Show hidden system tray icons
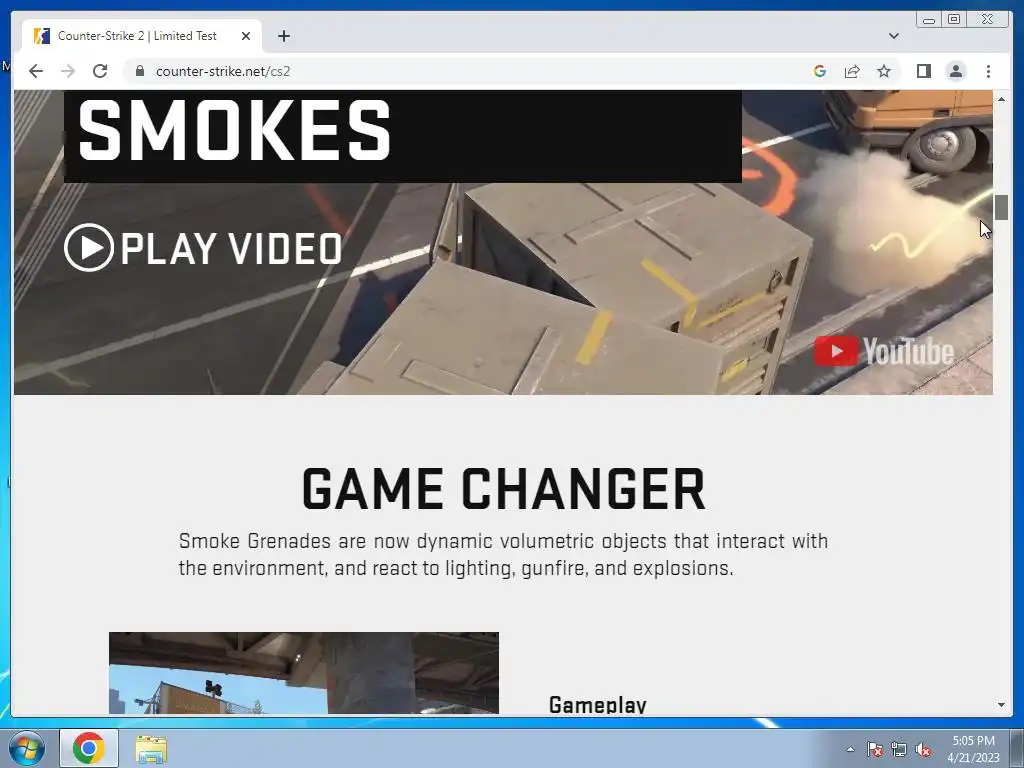1024x768 pixels. 850,749
